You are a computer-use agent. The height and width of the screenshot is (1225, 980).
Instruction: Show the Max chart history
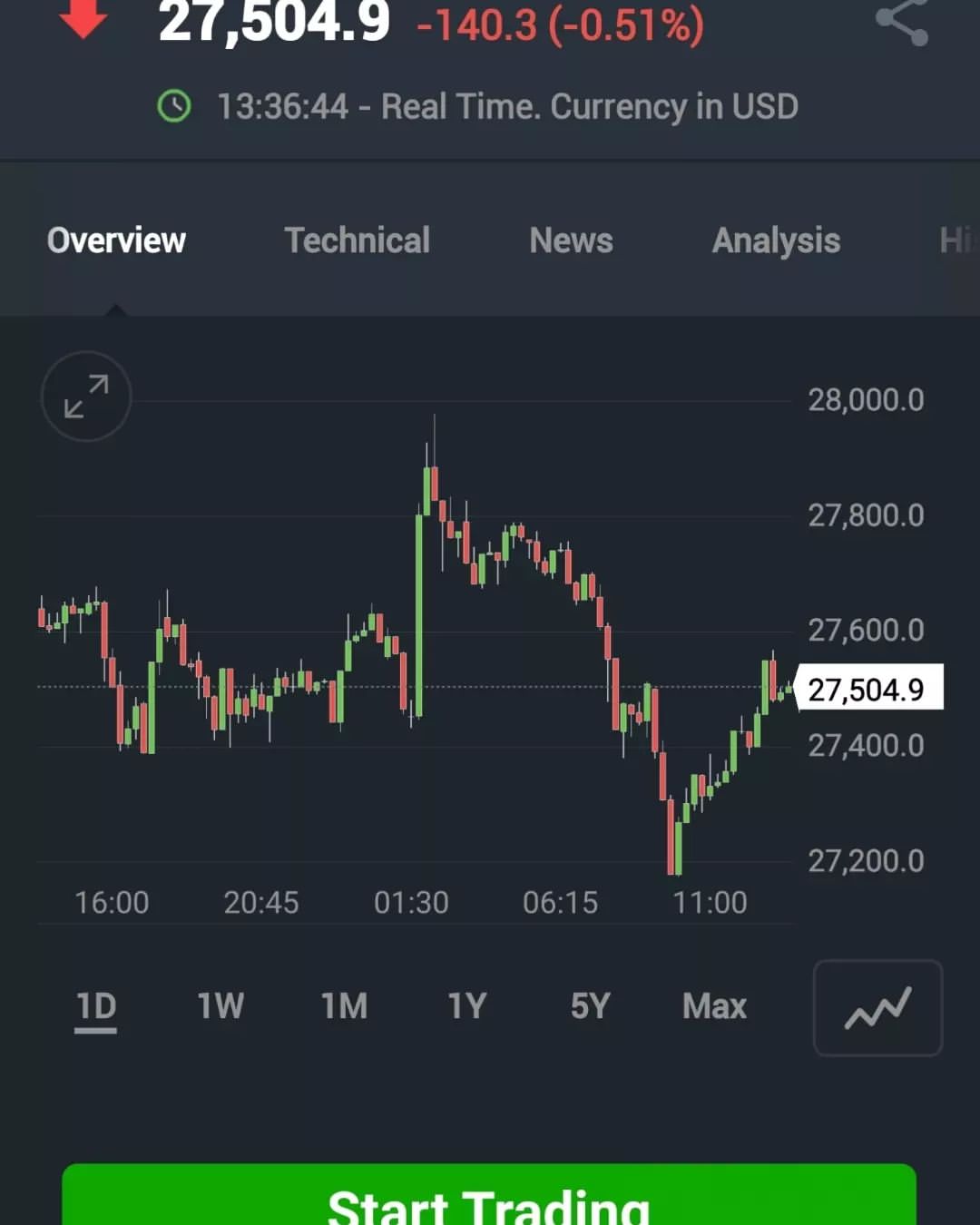tap(714, 1006)
